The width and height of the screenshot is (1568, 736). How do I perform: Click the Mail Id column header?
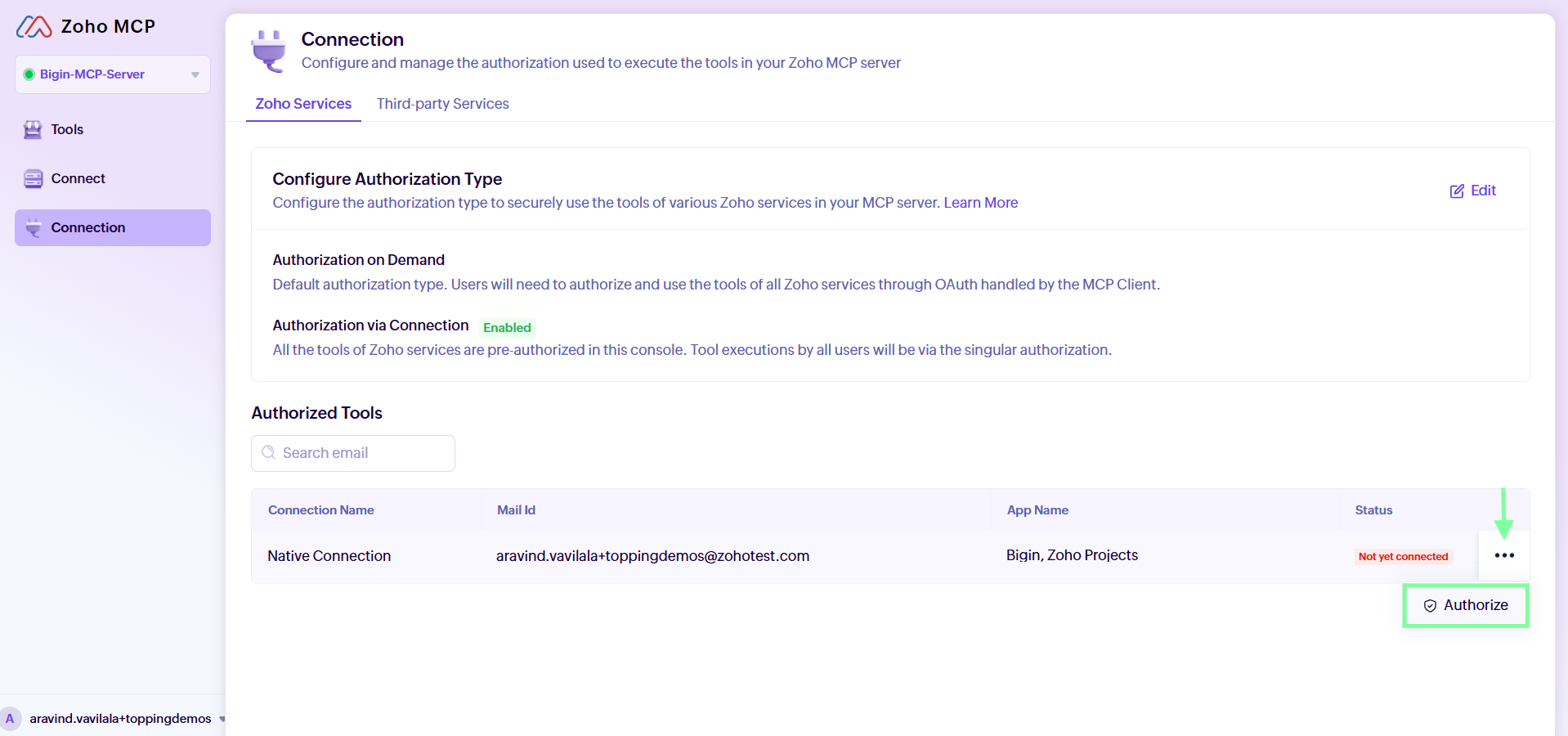(516, 510)
